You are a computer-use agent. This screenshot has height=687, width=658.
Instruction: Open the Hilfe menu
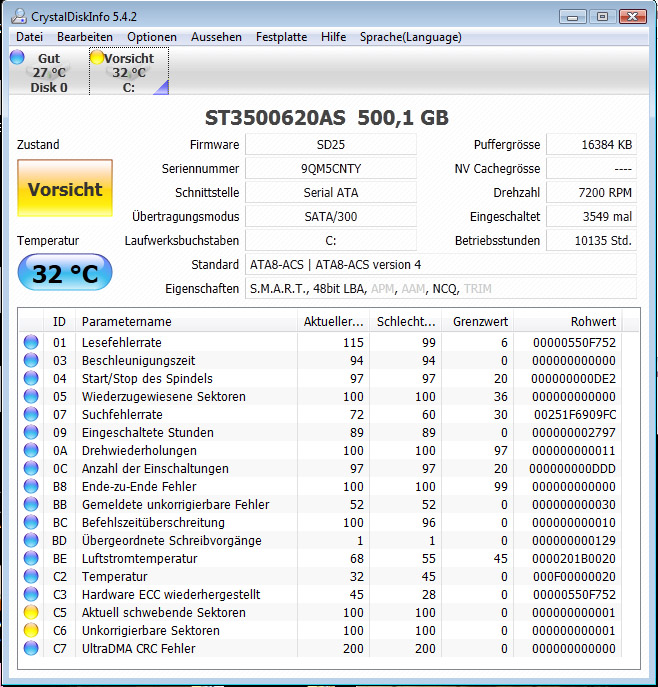[333, 37]
